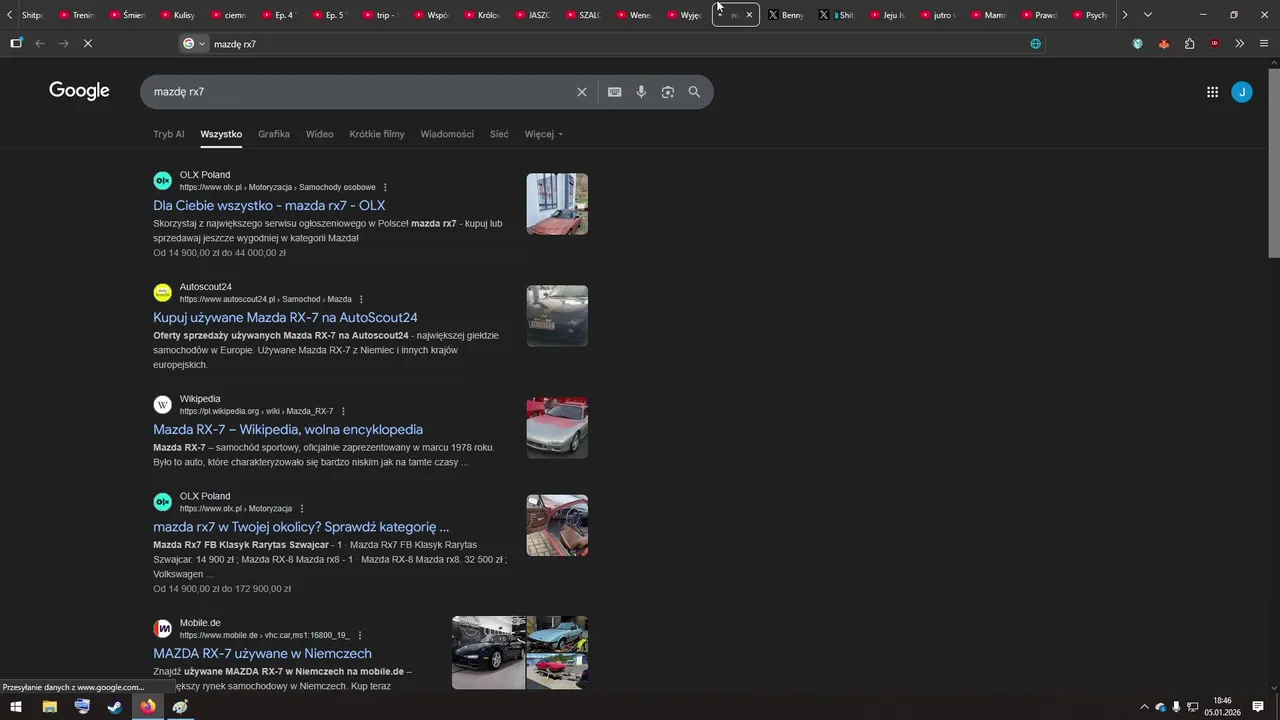Open the Extensions puzzle icon
Viewport: 1280px width, 720px height.
pos(1189,44)
